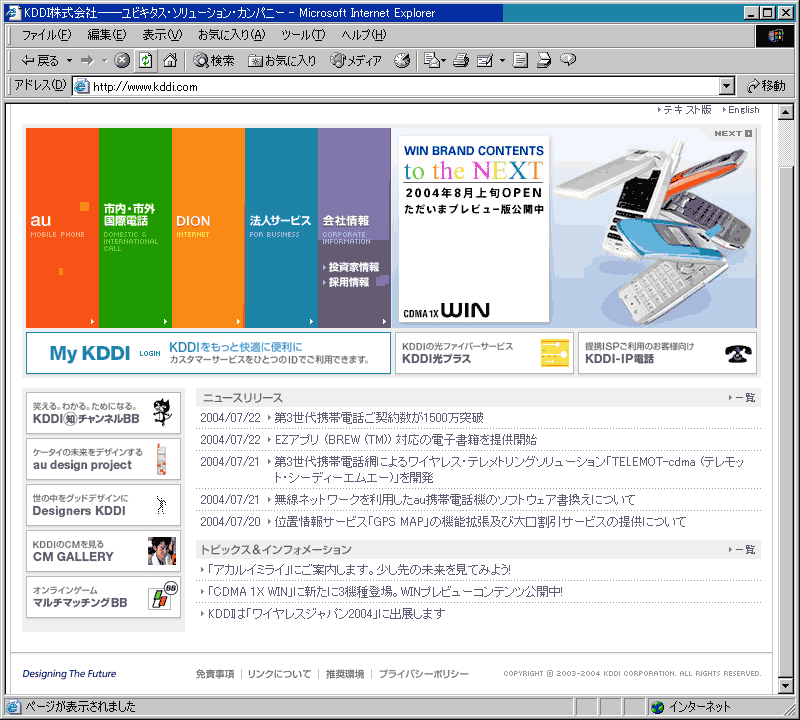
Task: Switch to the English link
Action: click(741, 110)
